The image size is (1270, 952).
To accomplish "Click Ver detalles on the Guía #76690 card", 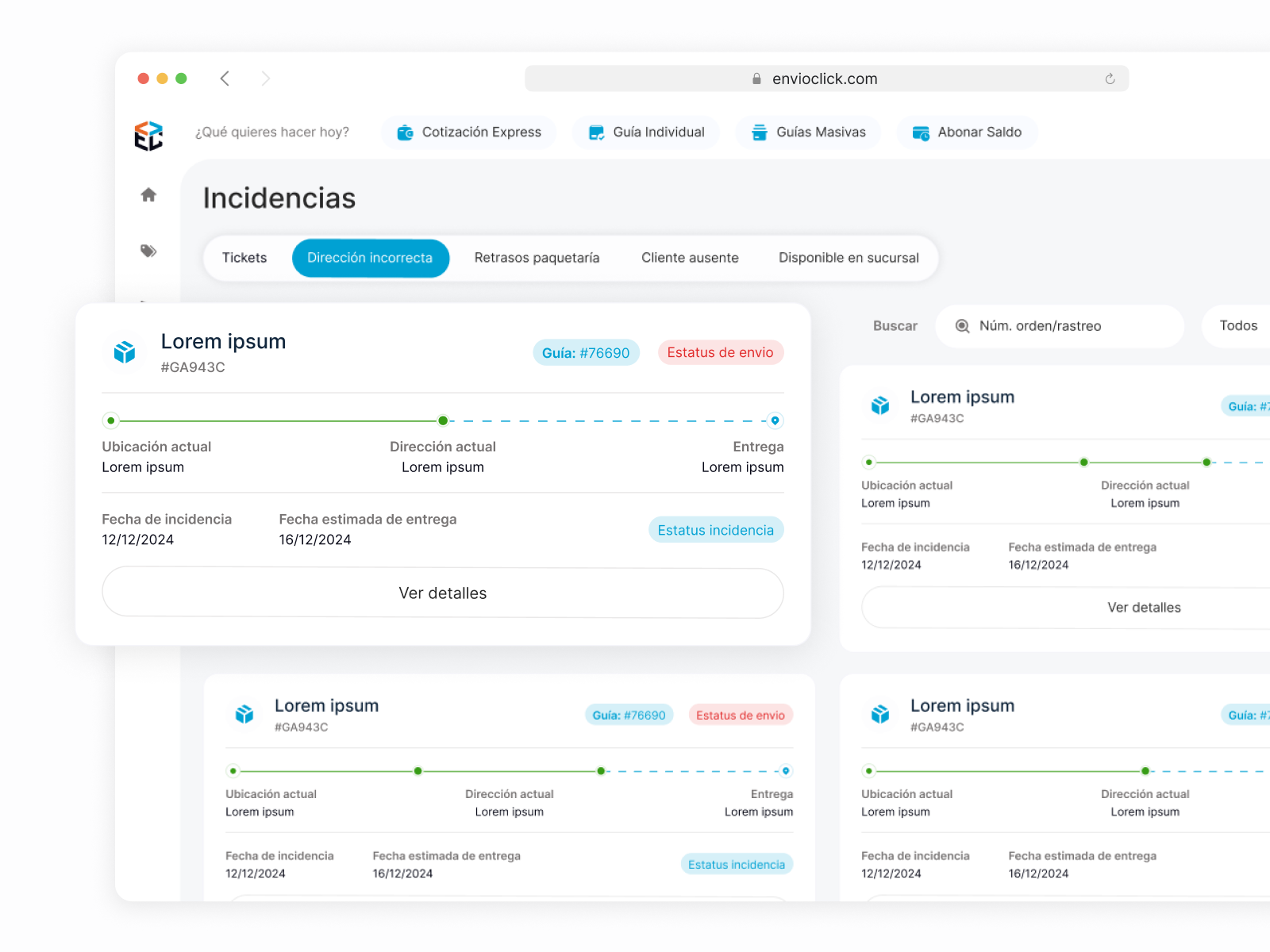I will pyautogui.click(x=442, y=593).
